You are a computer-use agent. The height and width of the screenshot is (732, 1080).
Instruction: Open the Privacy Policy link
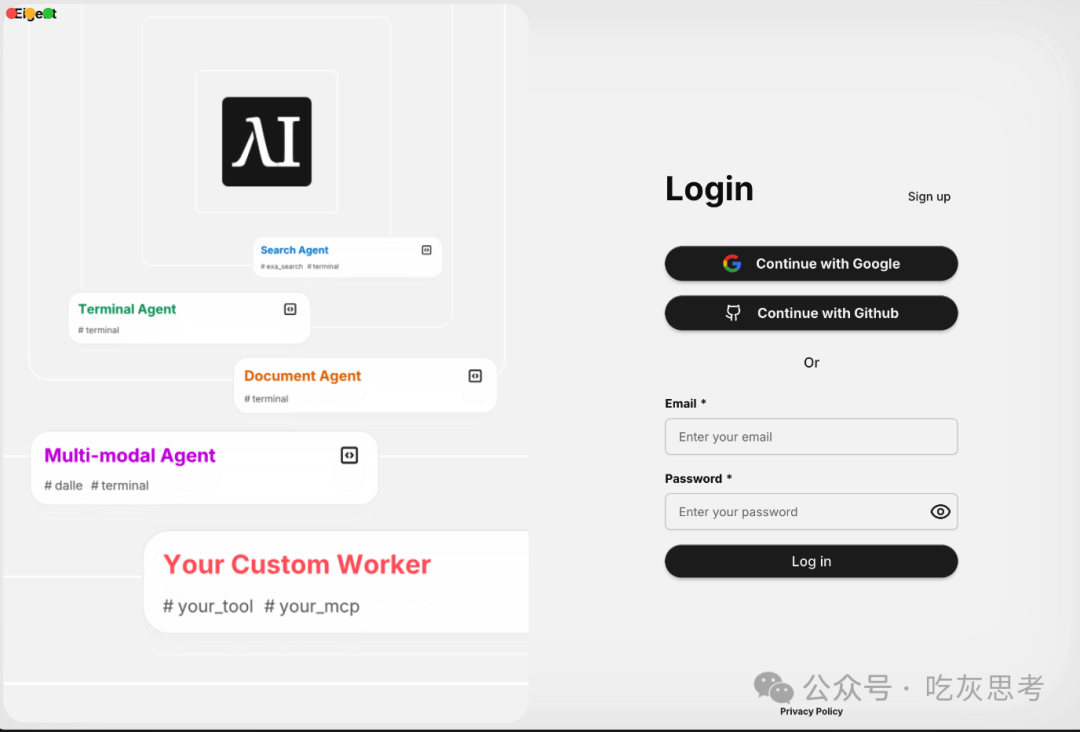[x=811, y=711]
